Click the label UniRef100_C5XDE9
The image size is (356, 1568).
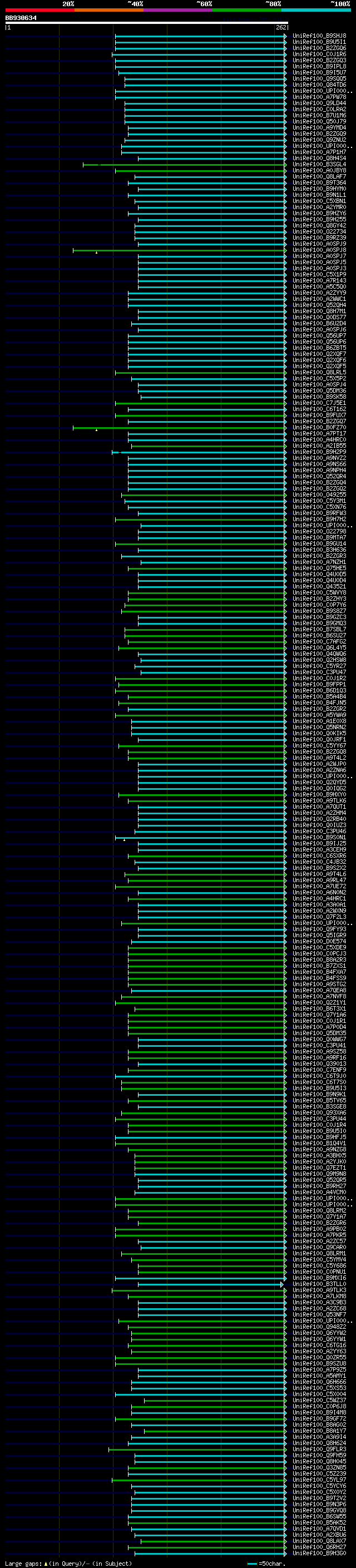(319, 947)
